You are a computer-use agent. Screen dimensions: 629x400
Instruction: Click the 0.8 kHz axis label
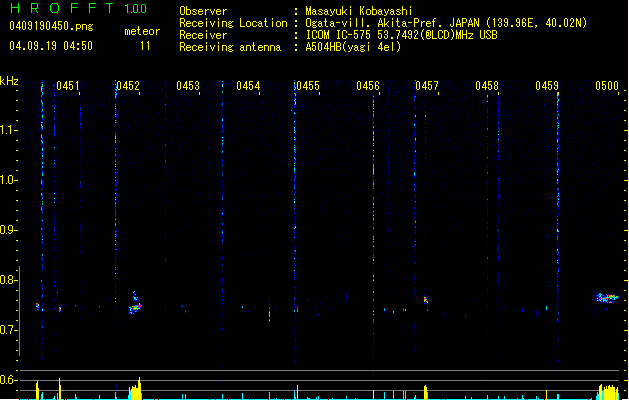click(8, 280)
